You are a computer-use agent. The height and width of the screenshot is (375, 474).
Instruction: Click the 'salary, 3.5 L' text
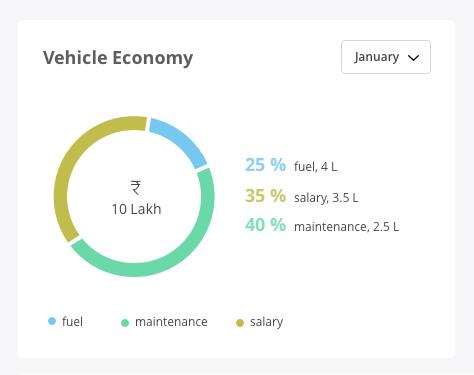(x=326, y=198)
